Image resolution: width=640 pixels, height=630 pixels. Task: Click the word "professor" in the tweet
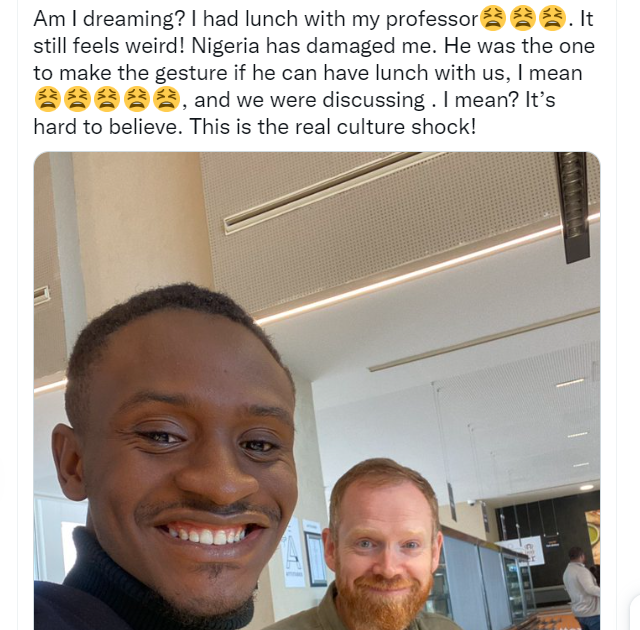click(432, 20)
